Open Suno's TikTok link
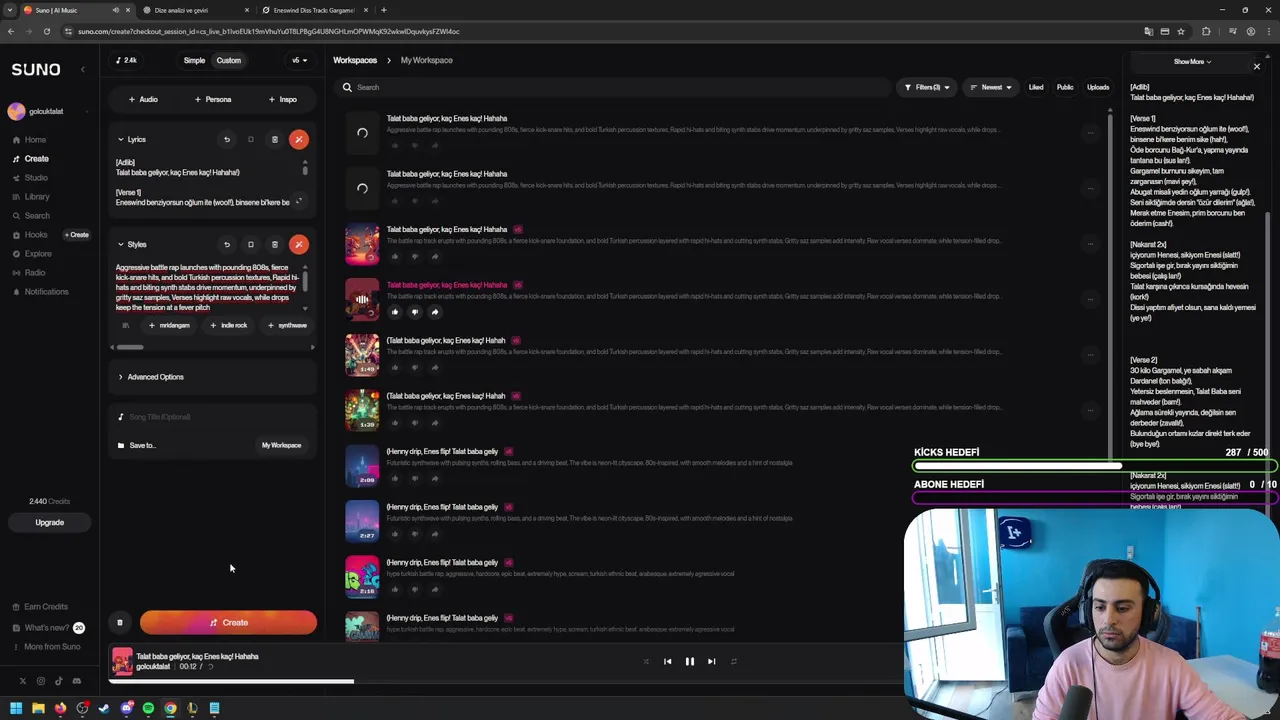 (x=58, y=681)
